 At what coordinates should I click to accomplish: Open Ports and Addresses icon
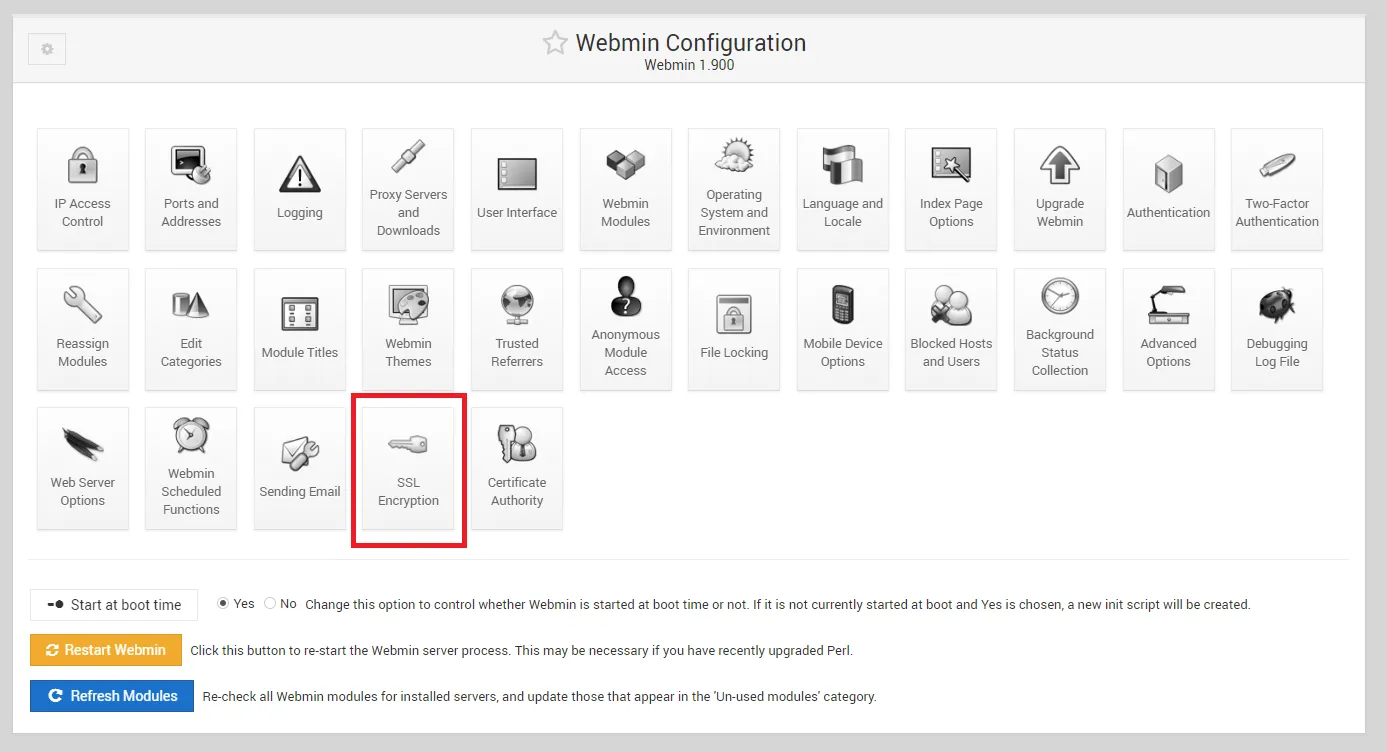(x=191, y=189)
